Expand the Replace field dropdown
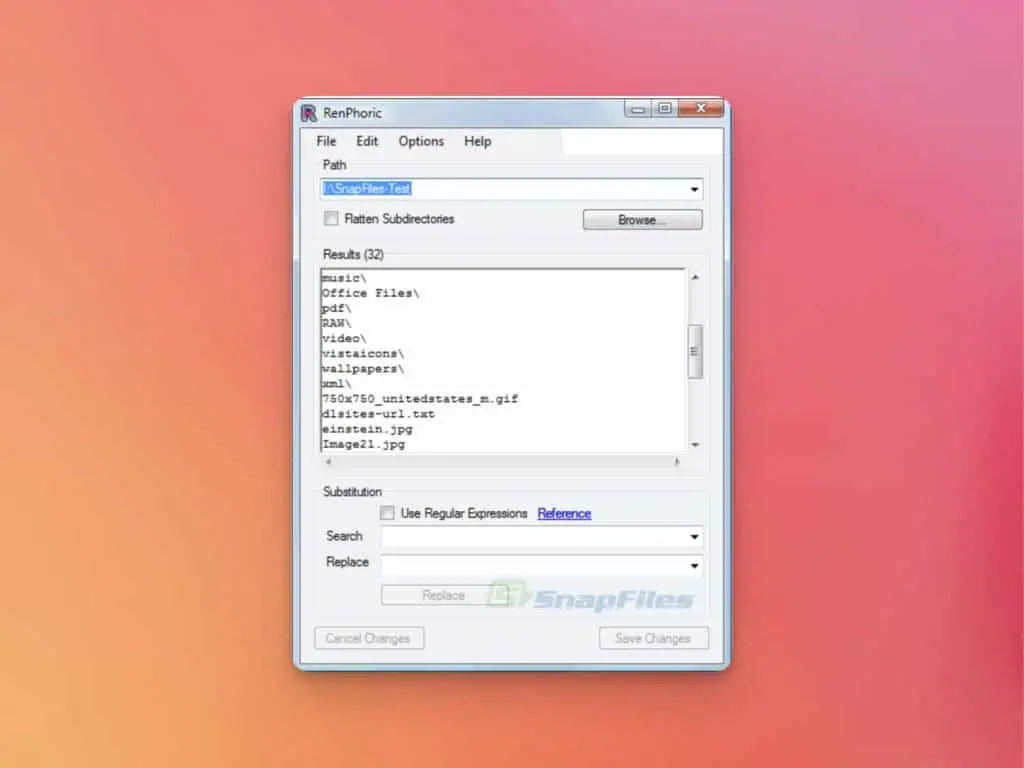 [694, 566]
